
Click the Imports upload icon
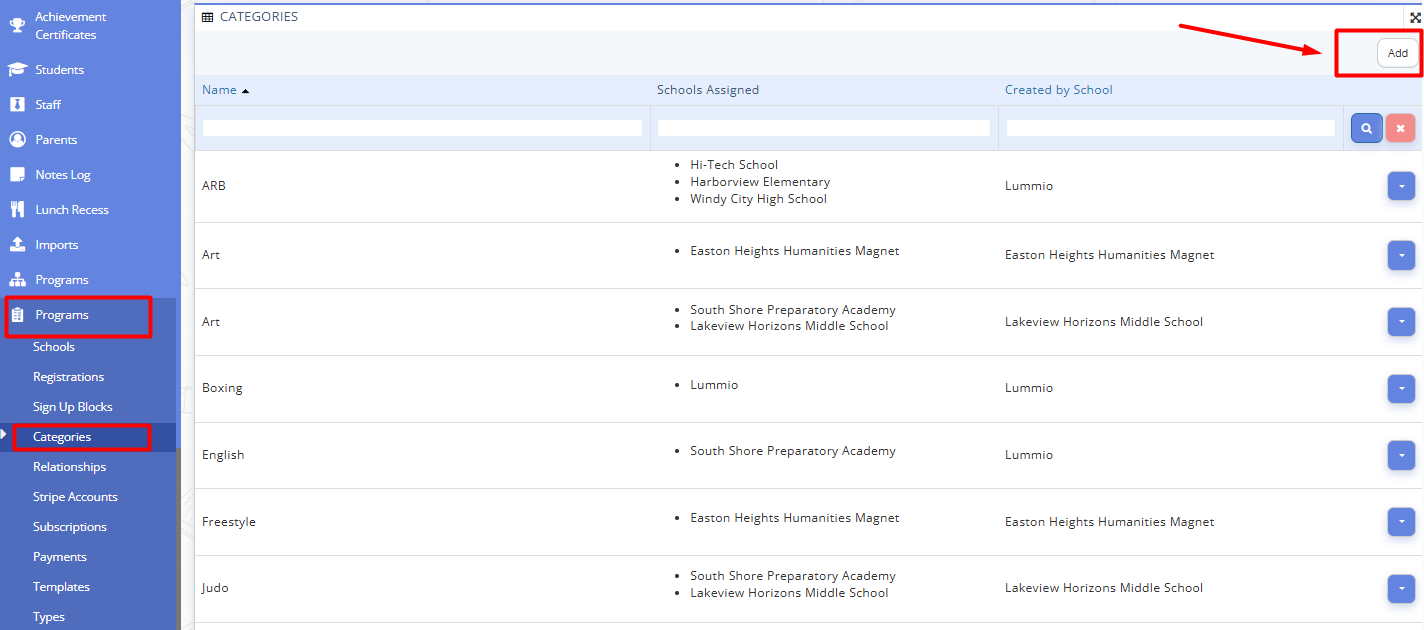click(17, 245)
